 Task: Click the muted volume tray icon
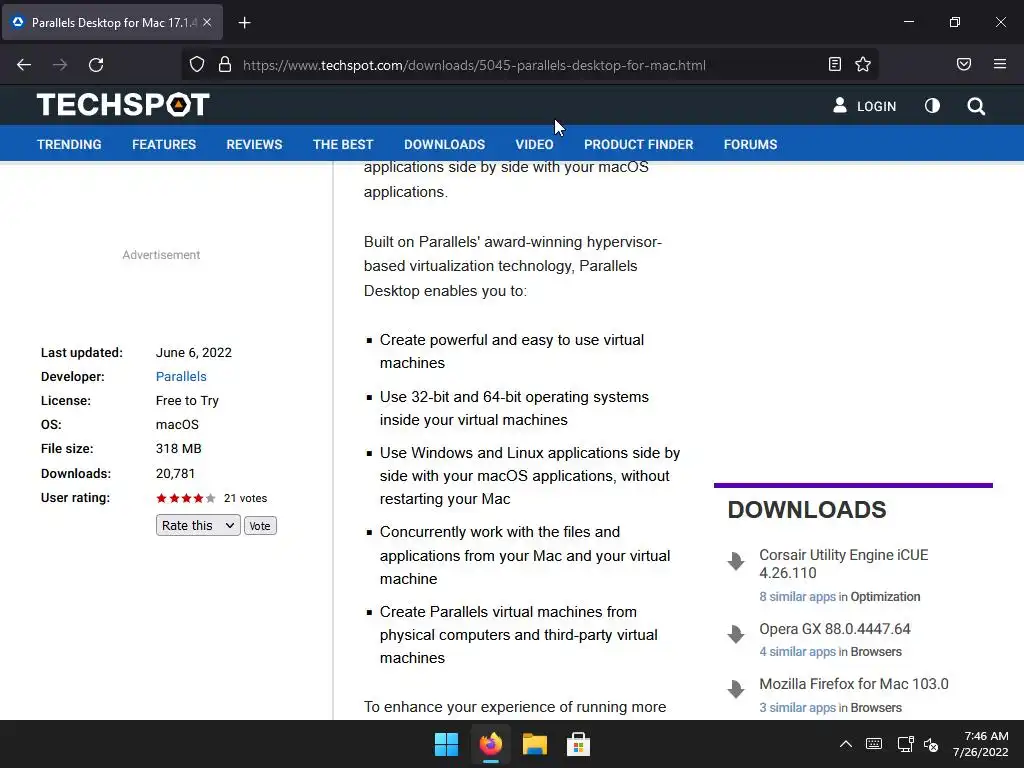[x=931, y=744]
